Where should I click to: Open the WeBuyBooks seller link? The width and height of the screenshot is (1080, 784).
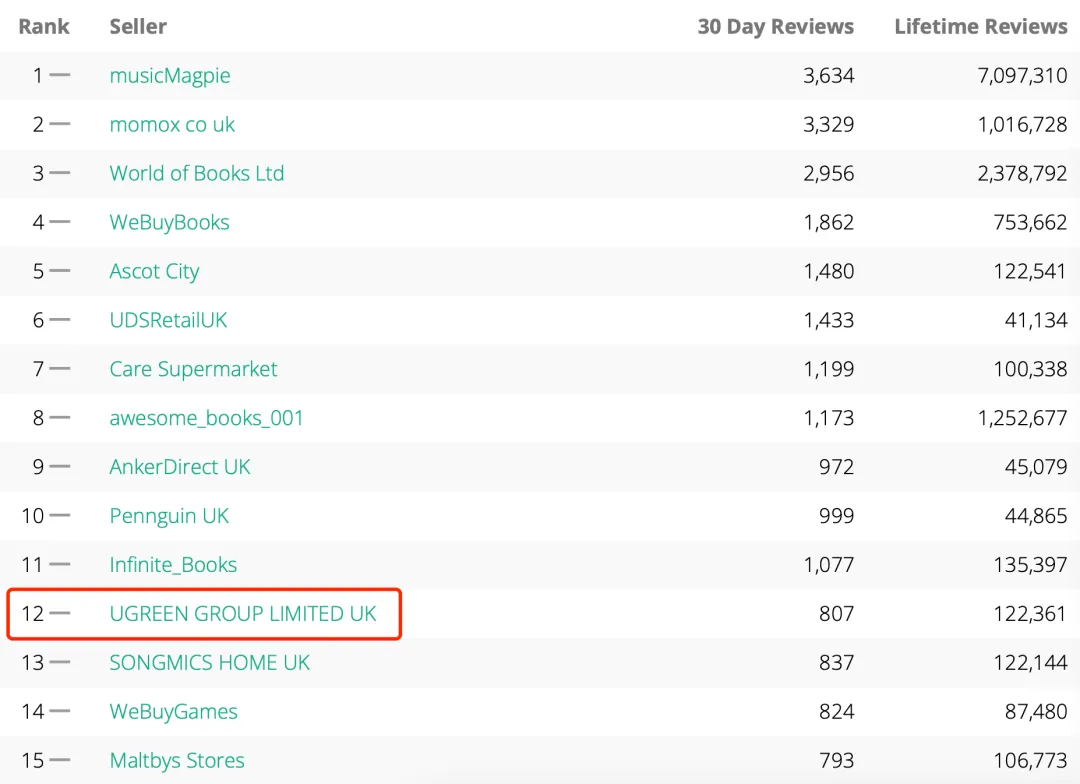[x=169, y=223]
